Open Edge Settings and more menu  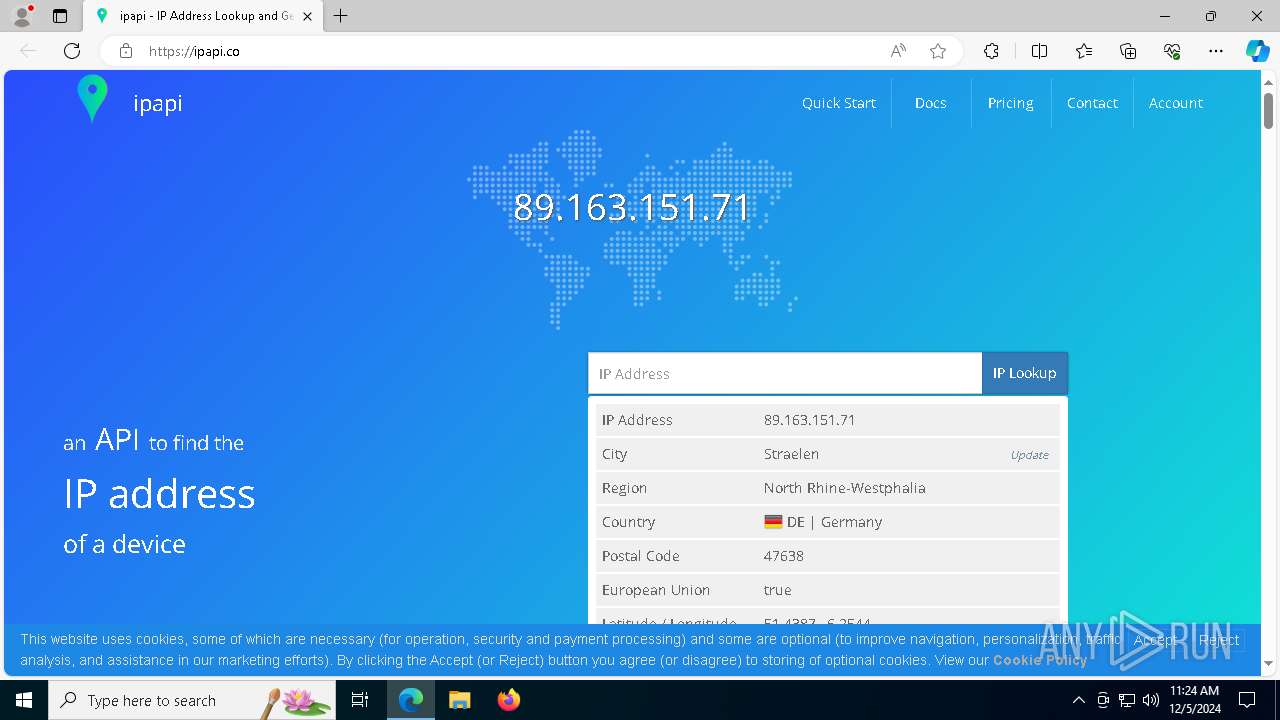click(1216, 51)
